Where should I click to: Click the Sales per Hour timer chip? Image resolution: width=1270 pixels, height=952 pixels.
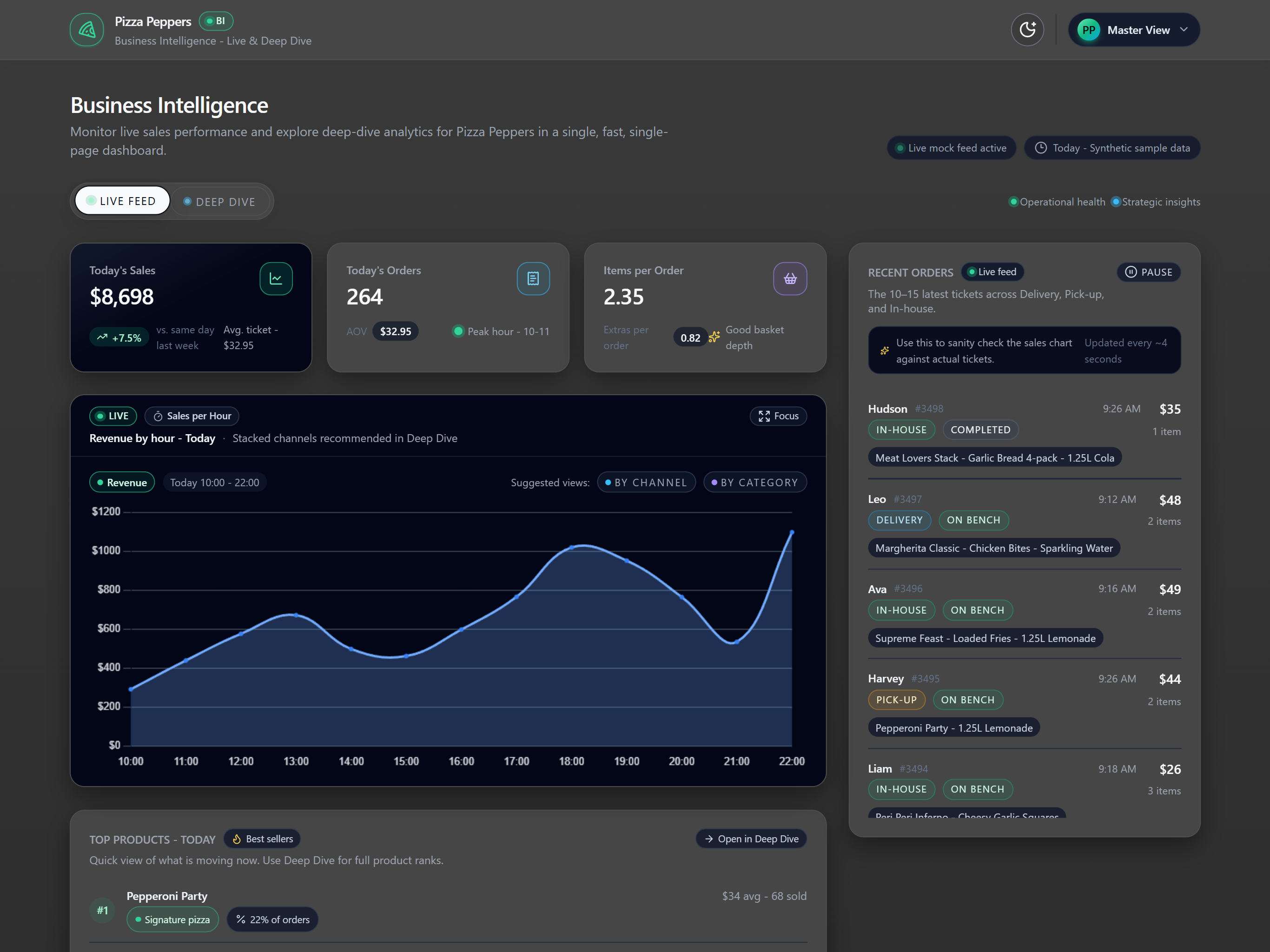[x=192, y=416]
